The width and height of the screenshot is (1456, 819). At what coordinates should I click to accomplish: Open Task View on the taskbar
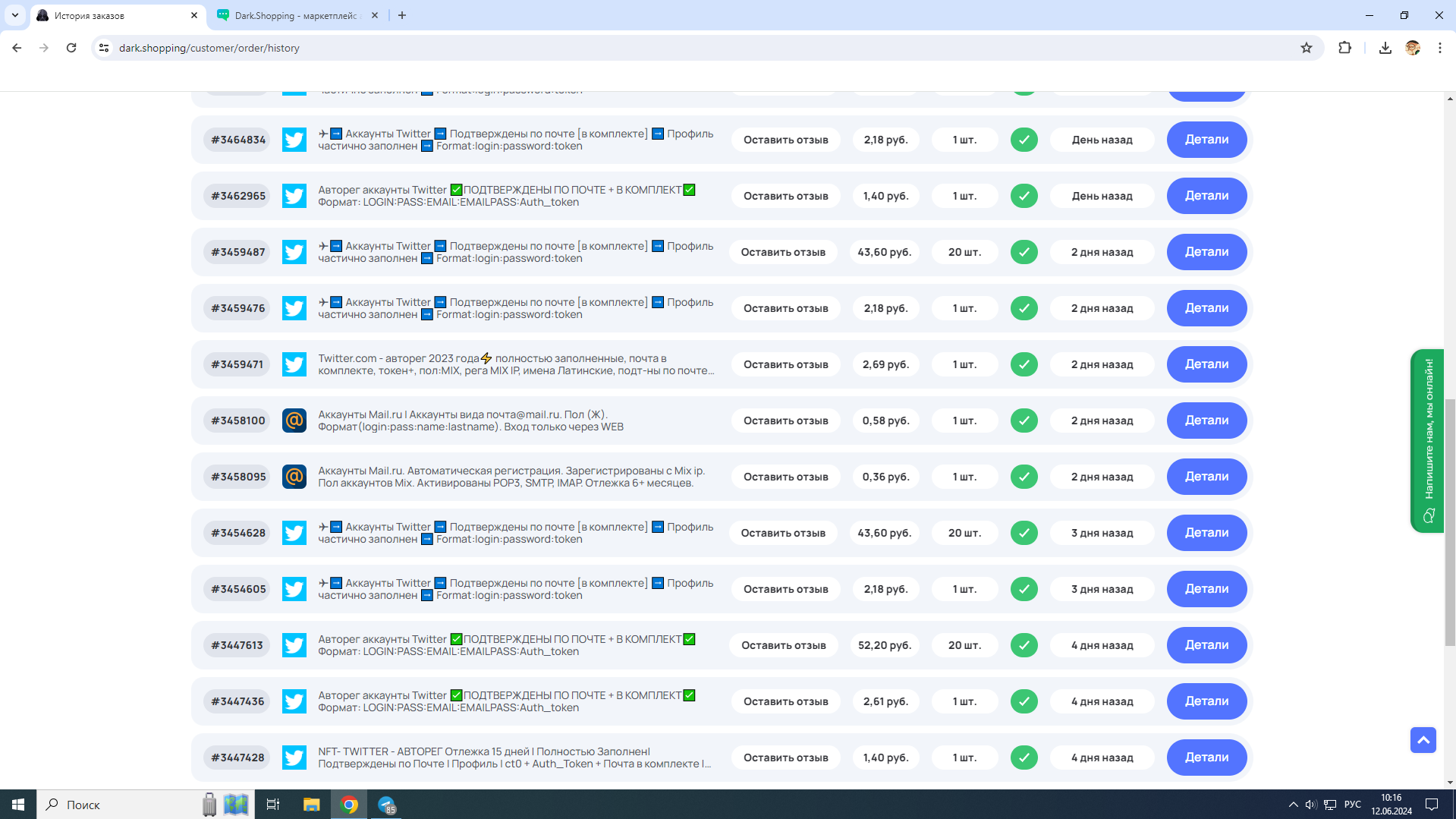pyautogui.click(x=273, y=805)
